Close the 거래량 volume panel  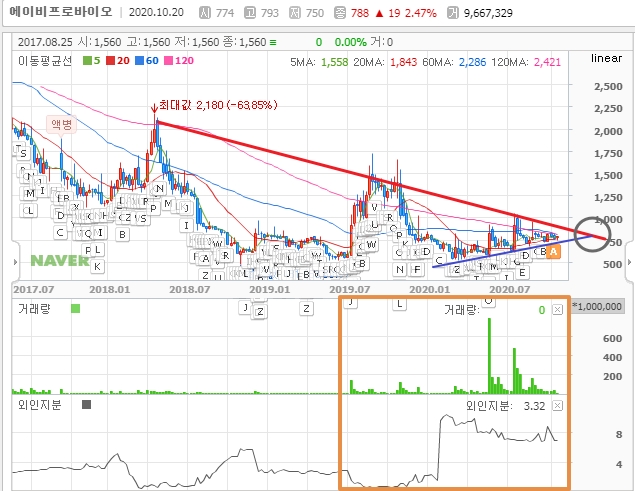click(558, 310)
